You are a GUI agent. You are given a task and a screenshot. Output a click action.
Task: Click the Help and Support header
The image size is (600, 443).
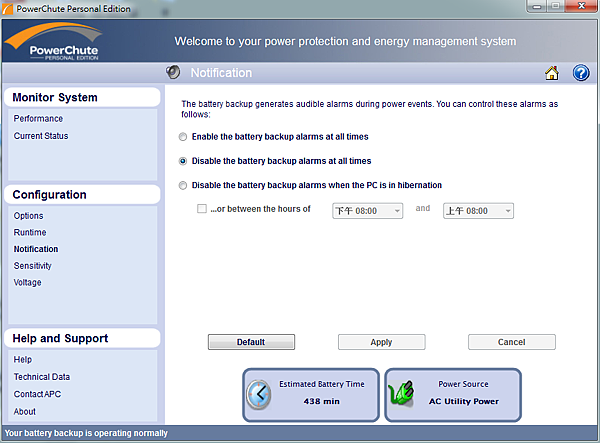coord(82,338)
